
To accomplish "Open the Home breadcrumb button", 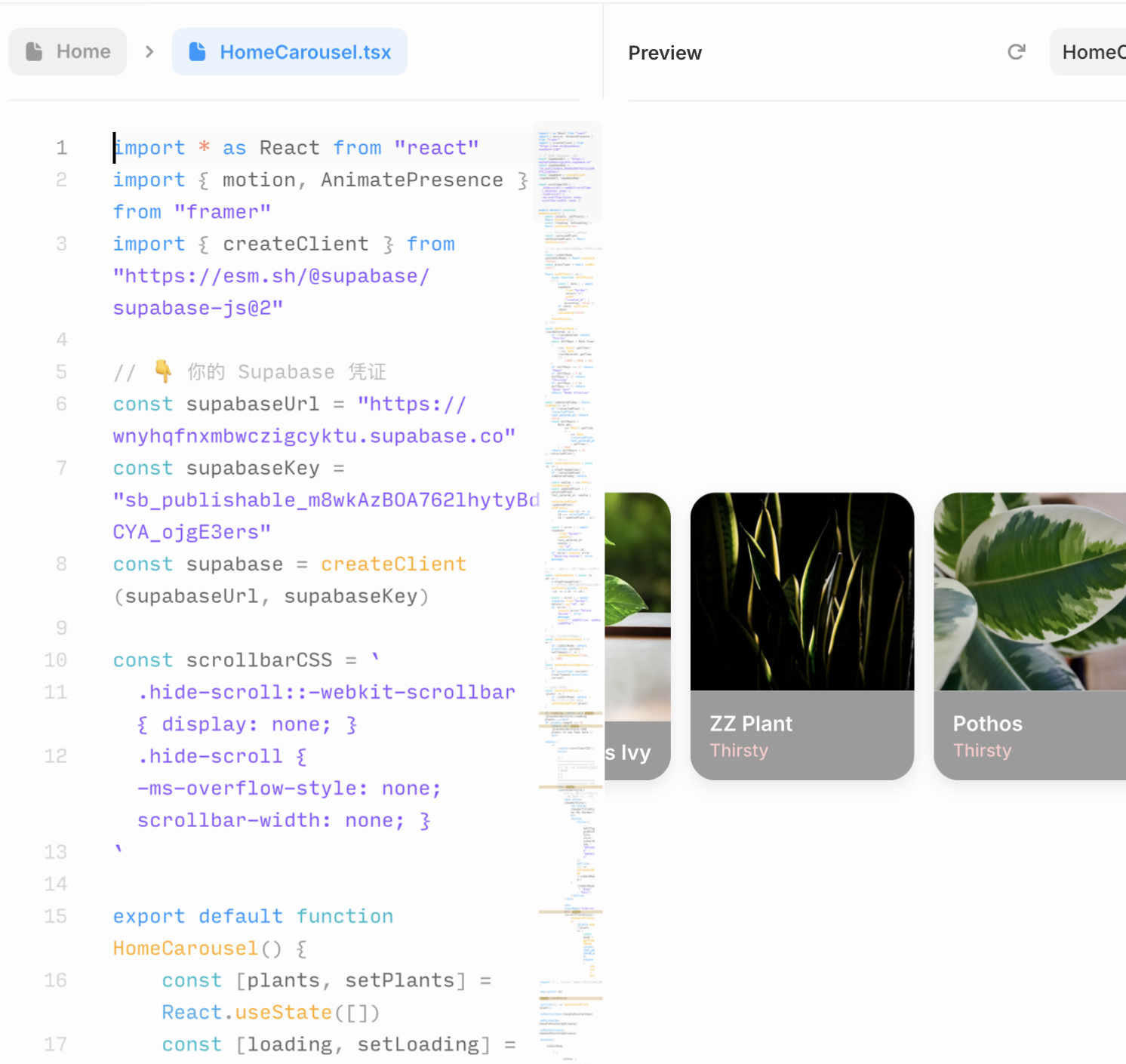I will pos(68,51).
